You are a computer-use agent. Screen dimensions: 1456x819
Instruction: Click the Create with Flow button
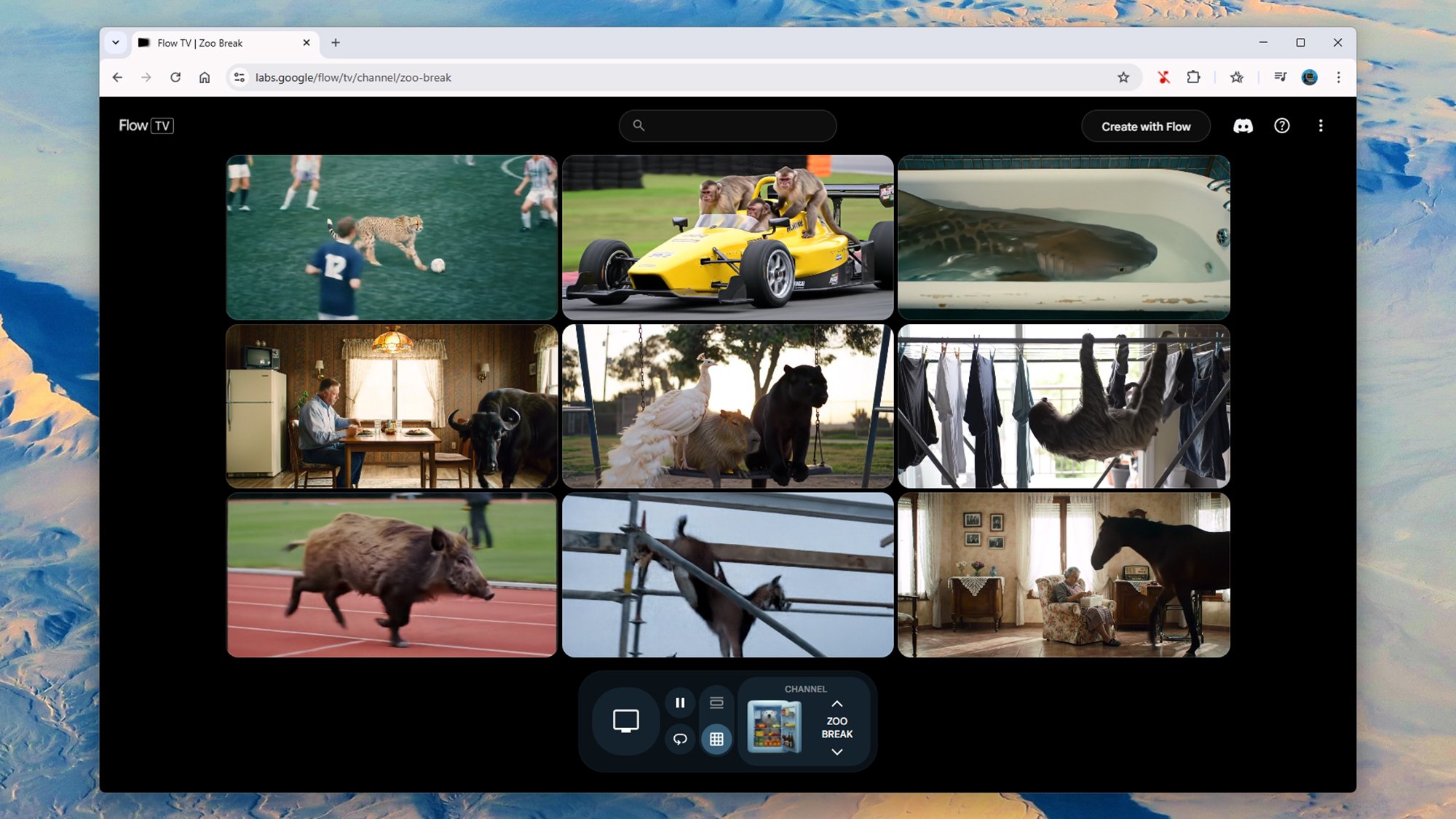(1146, 126)
